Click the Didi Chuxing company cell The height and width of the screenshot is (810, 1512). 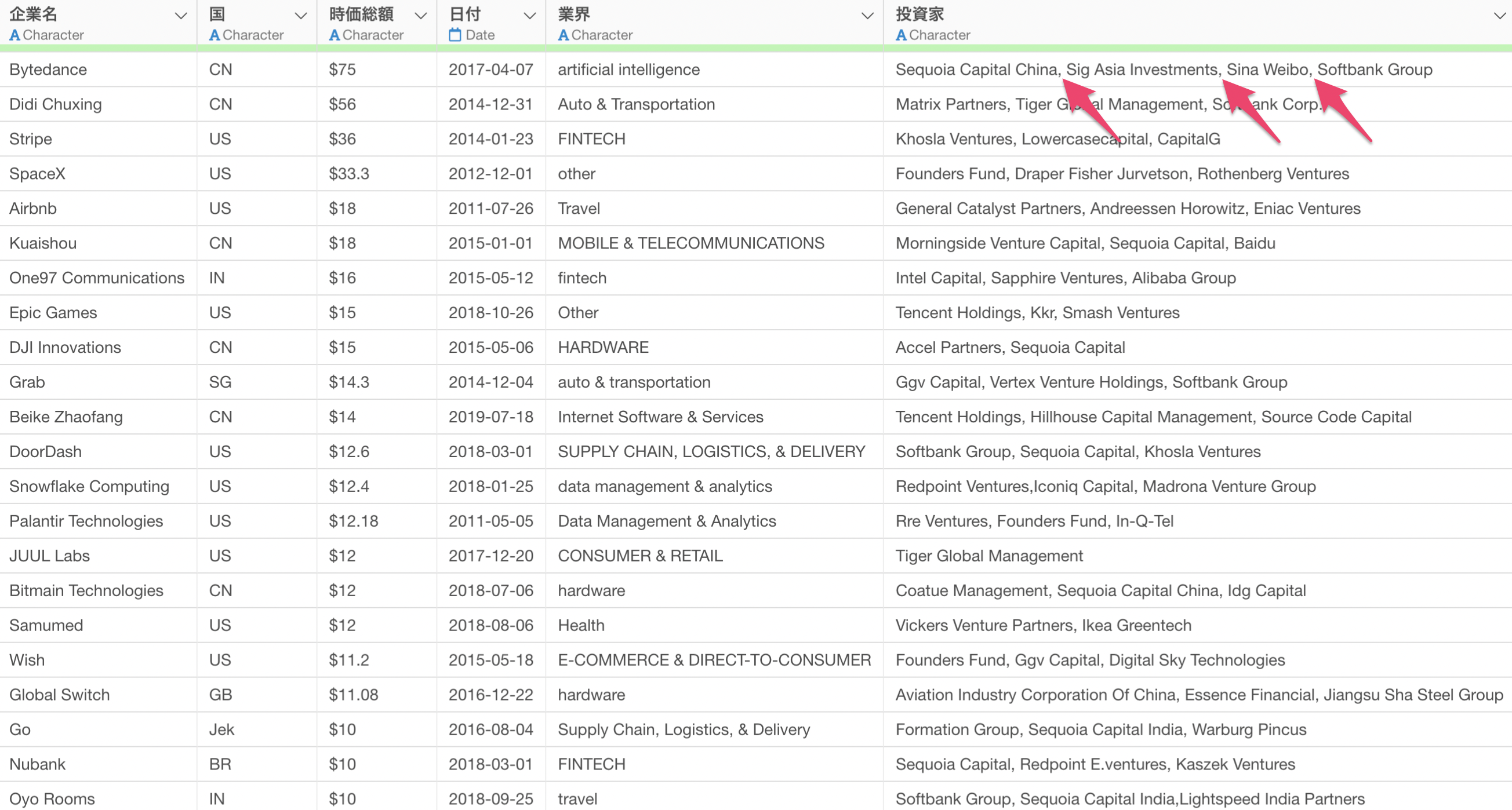click(98, 104)
